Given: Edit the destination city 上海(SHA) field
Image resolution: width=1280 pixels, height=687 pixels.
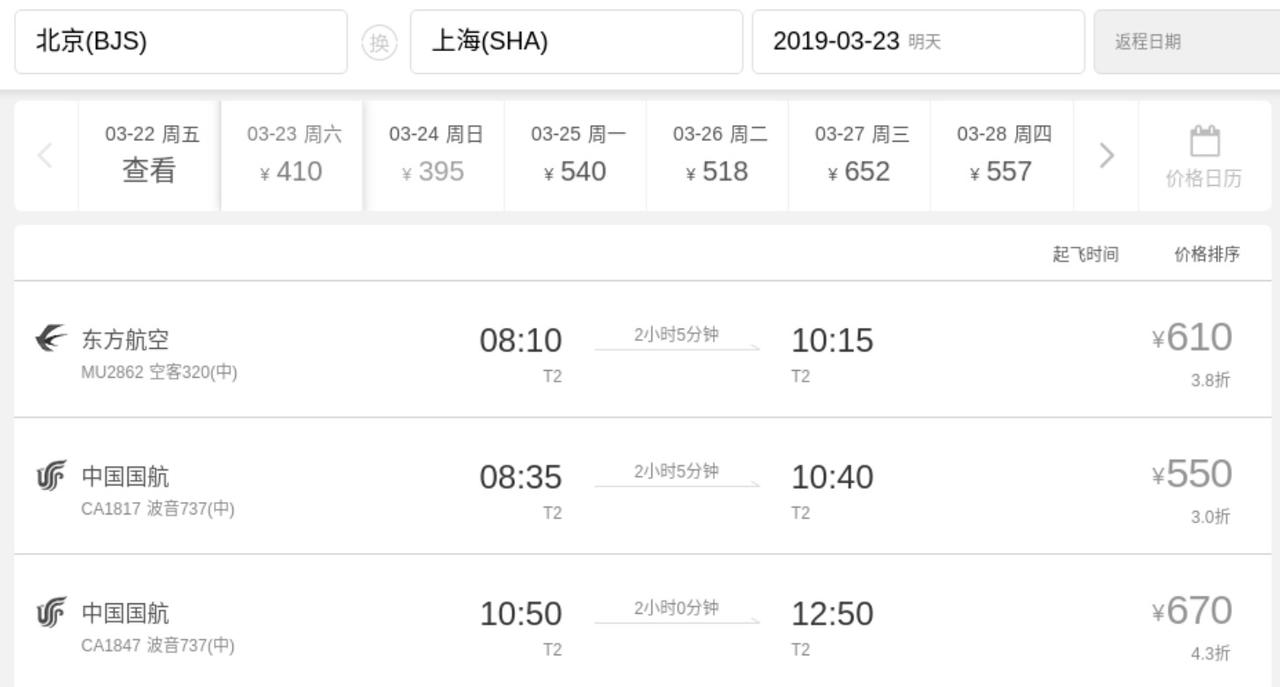Looking at the screenshot, I should point(576,42).
